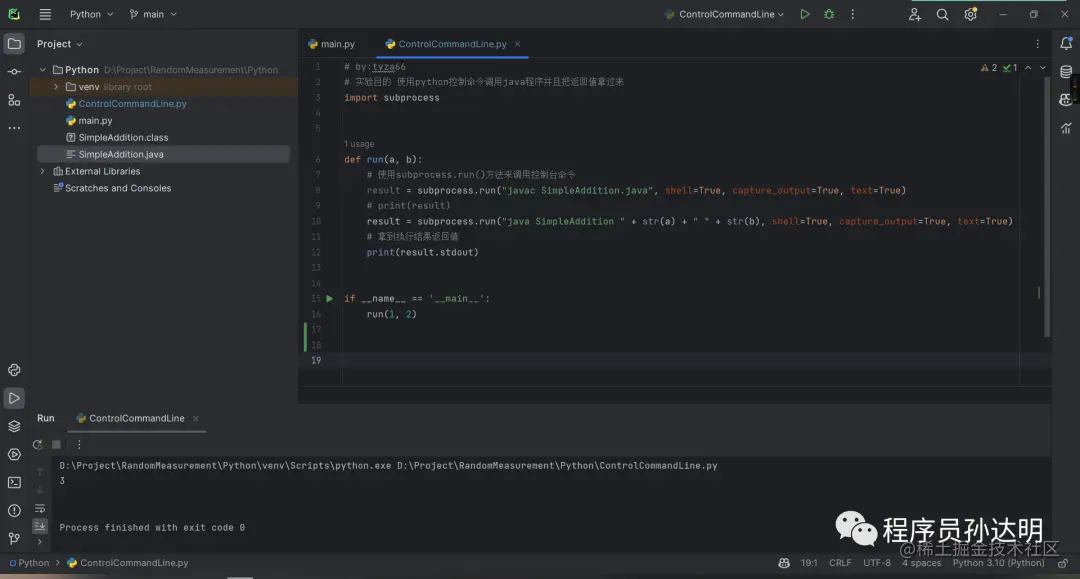Open IDE settings gear
Viewport: 1080px width, 579px height.
[x=970, y=14]
